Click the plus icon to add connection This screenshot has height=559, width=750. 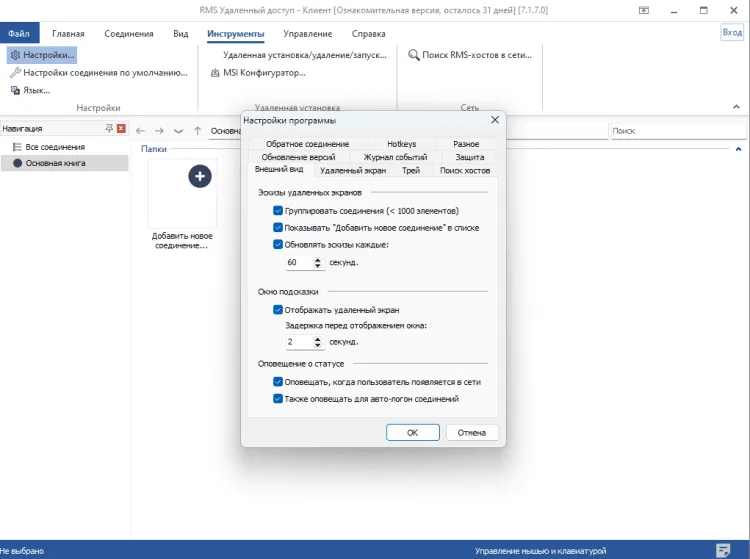click(x=200, y=176)
